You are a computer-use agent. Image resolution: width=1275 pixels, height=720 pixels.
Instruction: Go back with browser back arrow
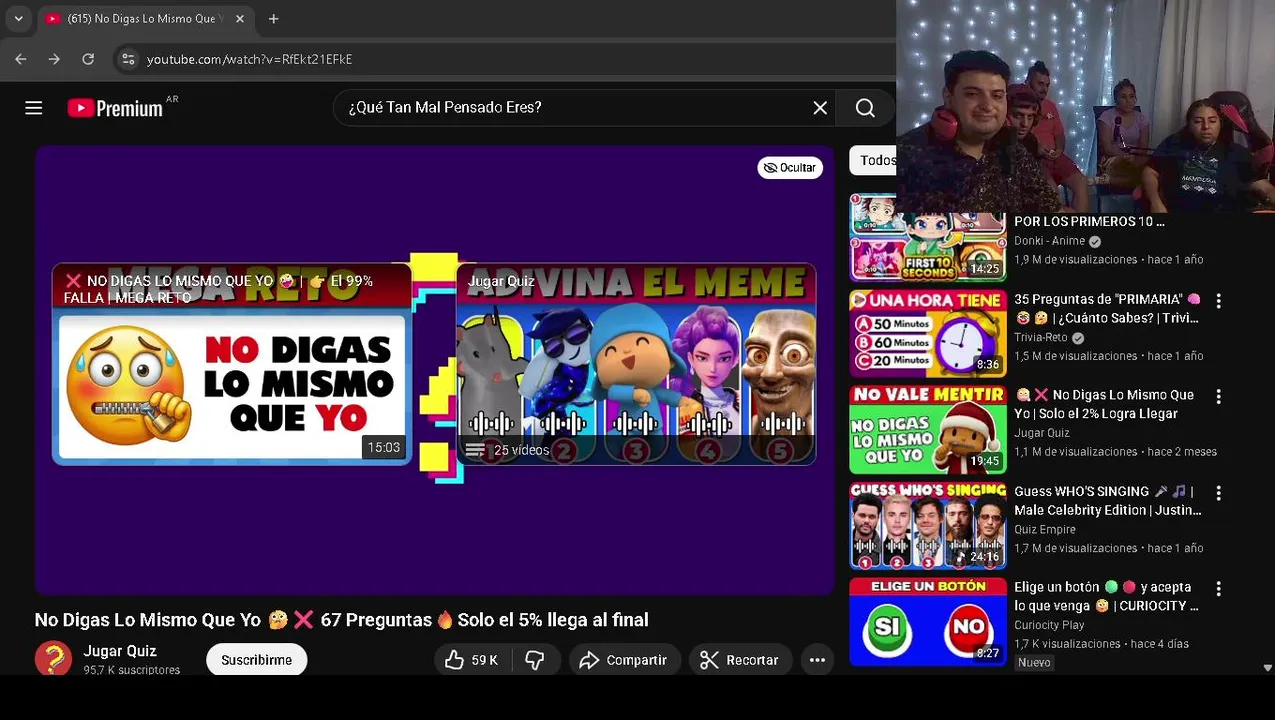pos(21,59)
